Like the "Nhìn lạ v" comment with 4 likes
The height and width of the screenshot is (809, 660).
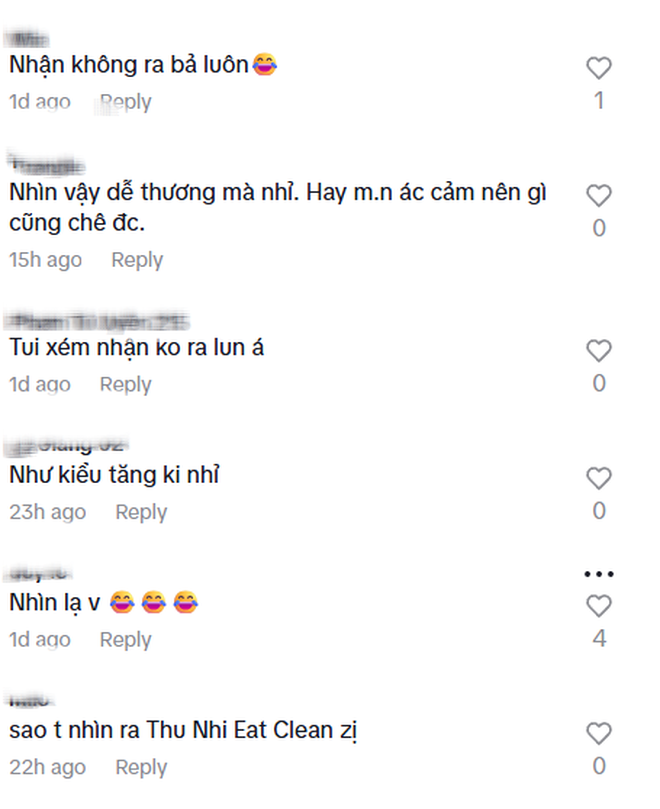tap(598, 605)
